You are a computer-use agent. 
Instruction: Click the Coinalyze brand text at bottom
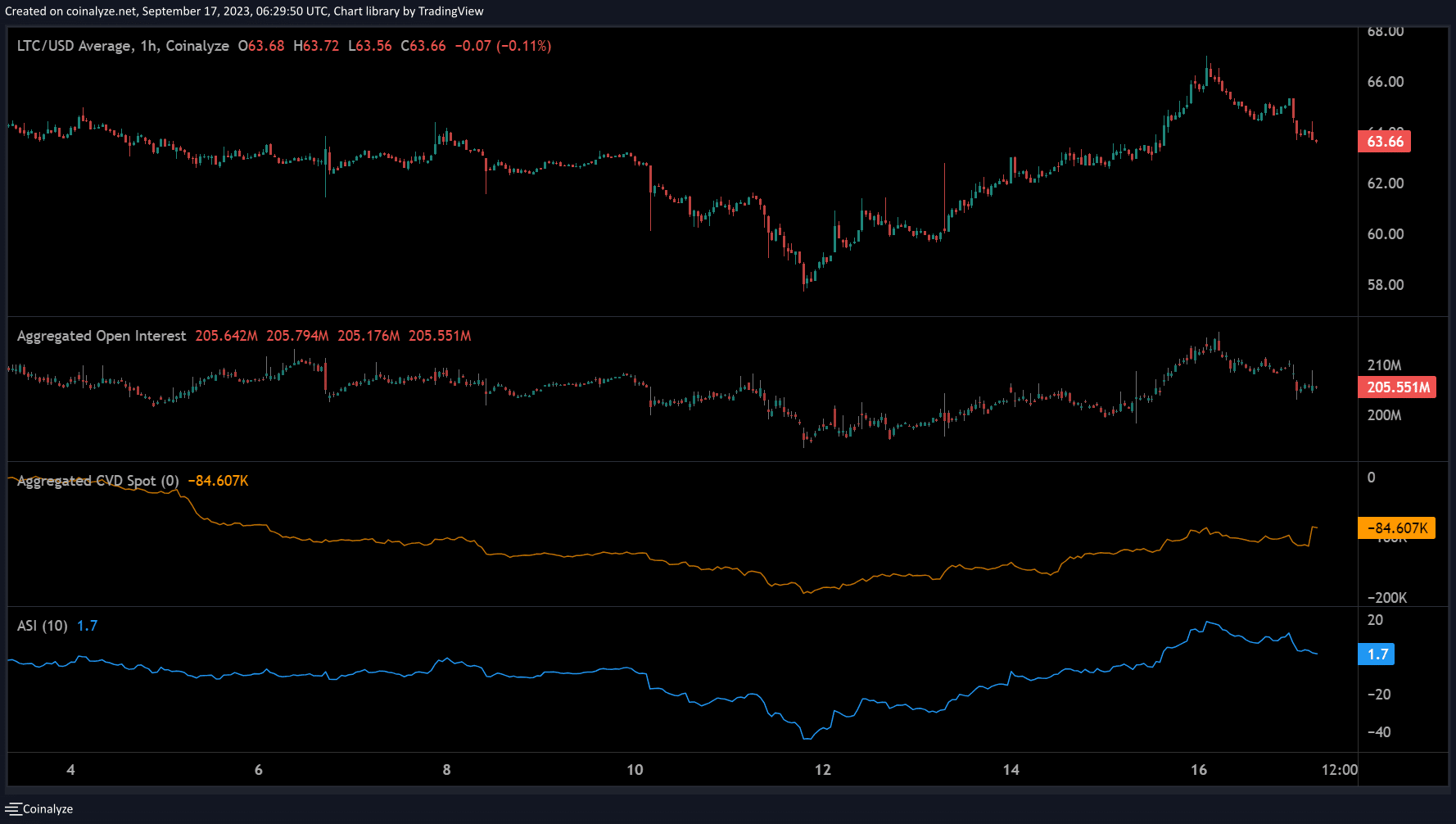tap(47, 809)
